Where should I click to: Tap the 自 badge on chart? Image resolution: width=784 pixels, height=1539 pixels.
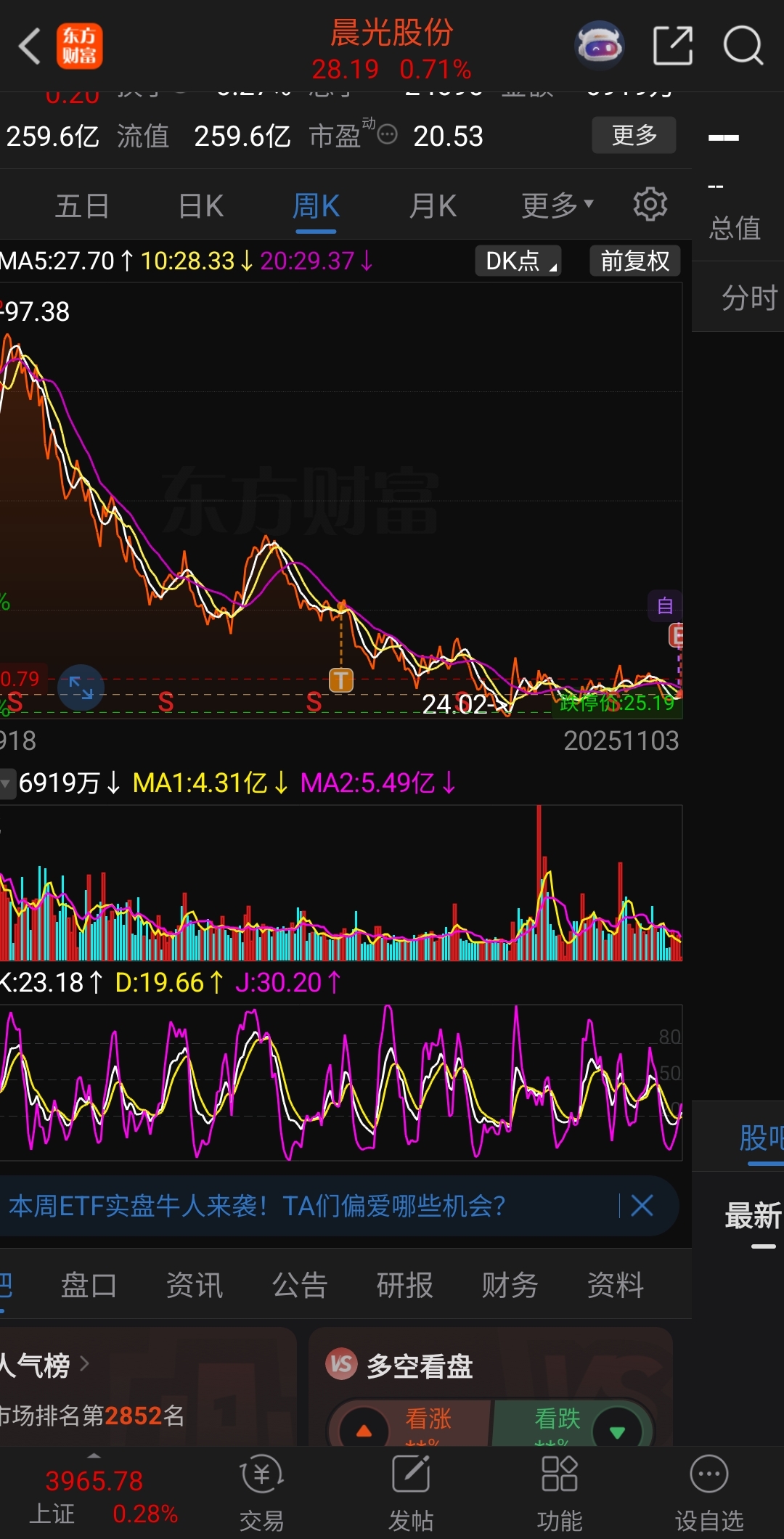[x=665, y=606]
